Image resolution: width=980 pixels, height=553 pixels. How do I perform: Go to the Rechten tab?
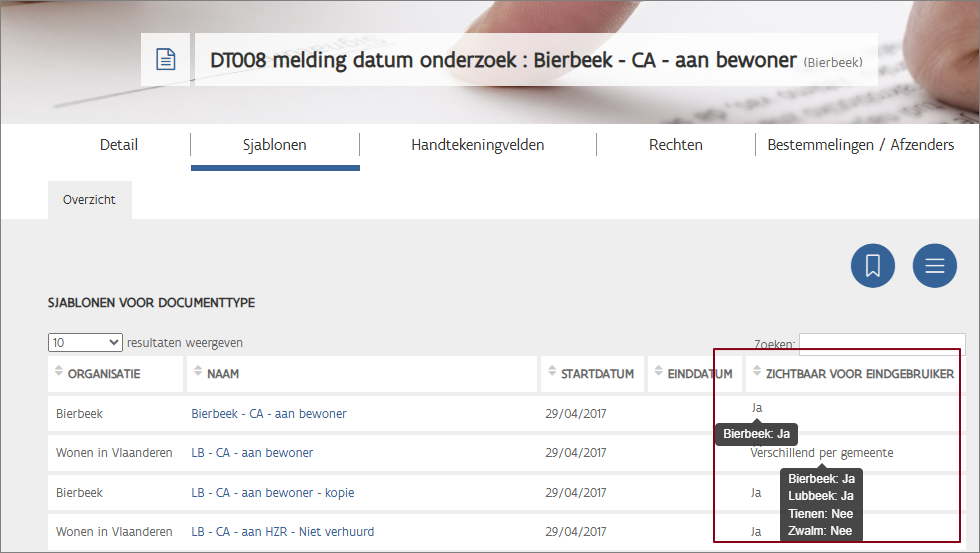(675, 145)
